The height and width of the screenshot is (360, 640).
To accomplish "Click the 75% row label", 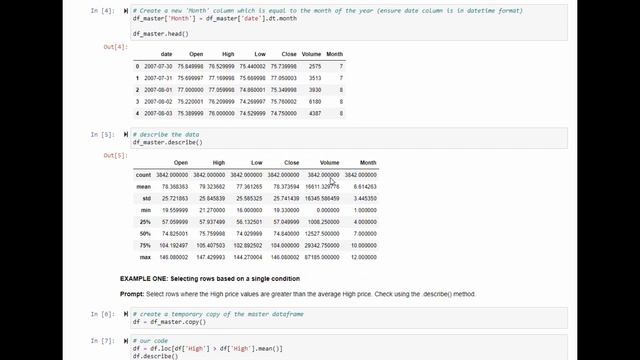I will (145, 245).
